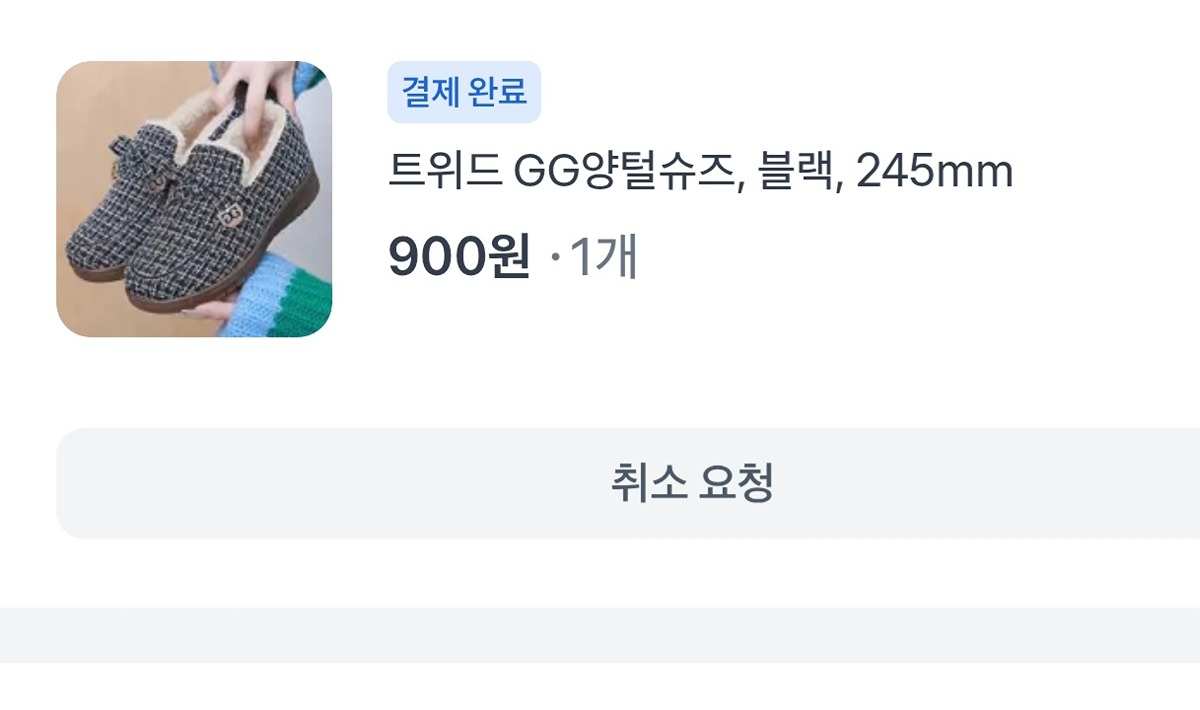The height and width of the screenshot is (710, 1200).
Task: Click the gray section divider bar
Action: coord(600,634)
